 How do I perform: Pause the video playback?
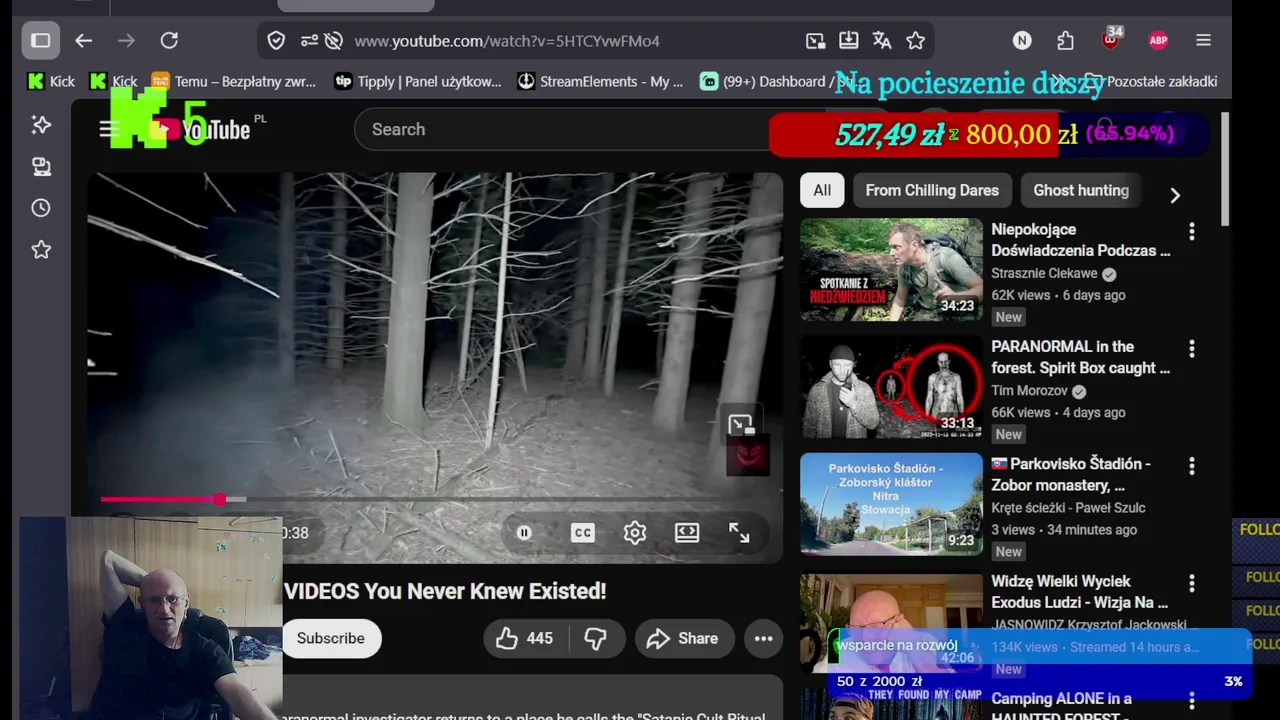point(524,533)
